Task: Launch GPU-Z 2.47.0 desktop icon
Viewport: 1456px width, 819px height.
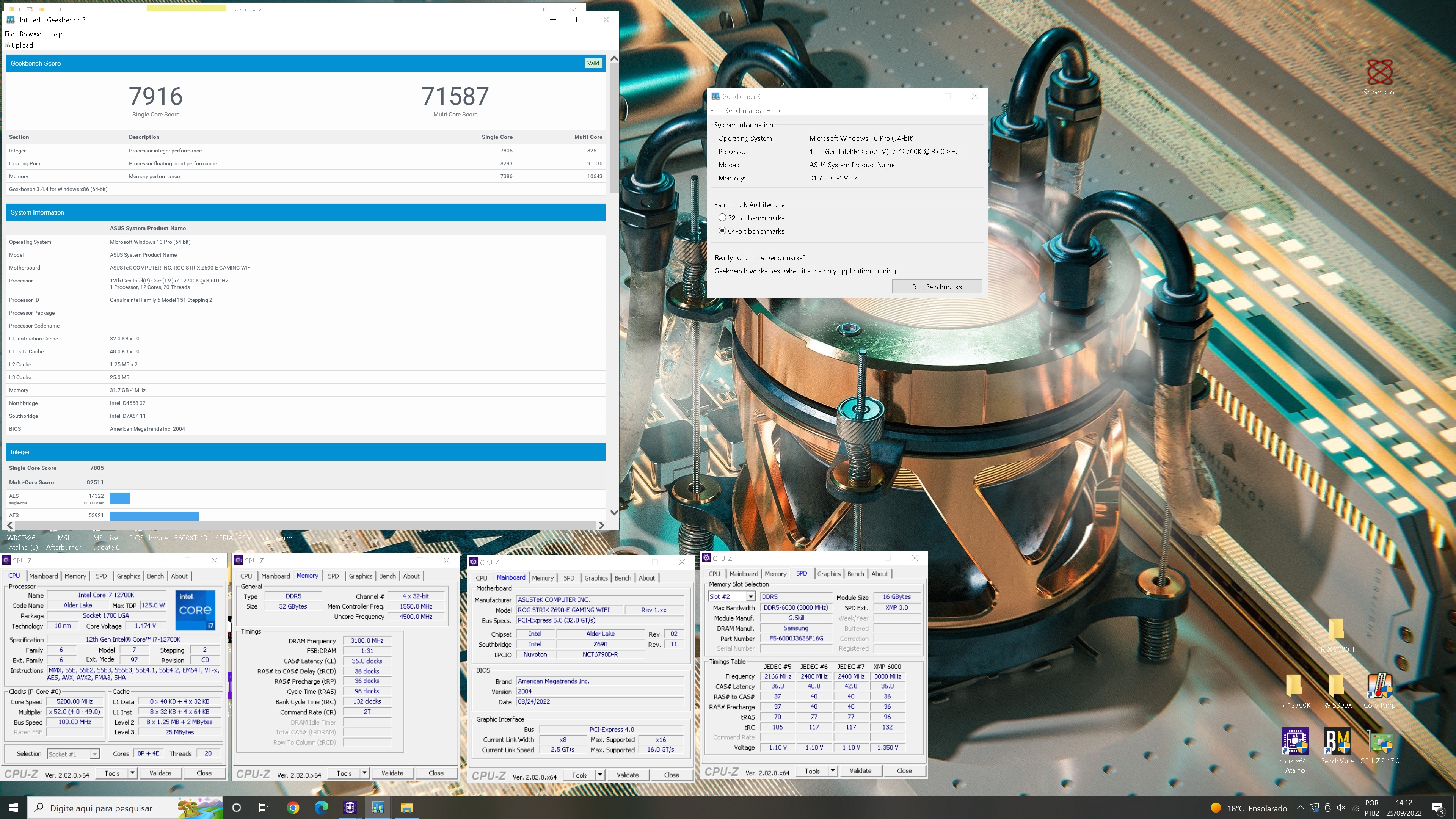Action: 1379,746
